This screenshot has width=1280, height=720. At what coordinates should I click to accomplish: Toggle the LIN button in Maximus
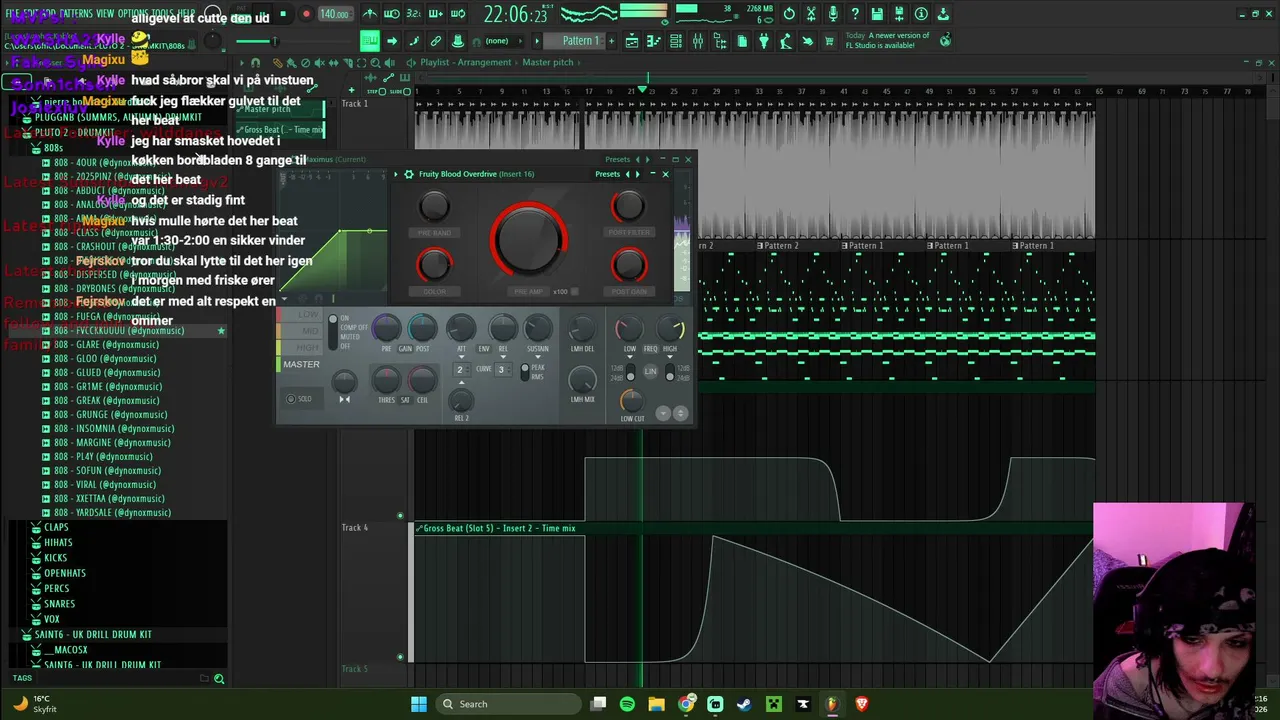pos(650,371)
